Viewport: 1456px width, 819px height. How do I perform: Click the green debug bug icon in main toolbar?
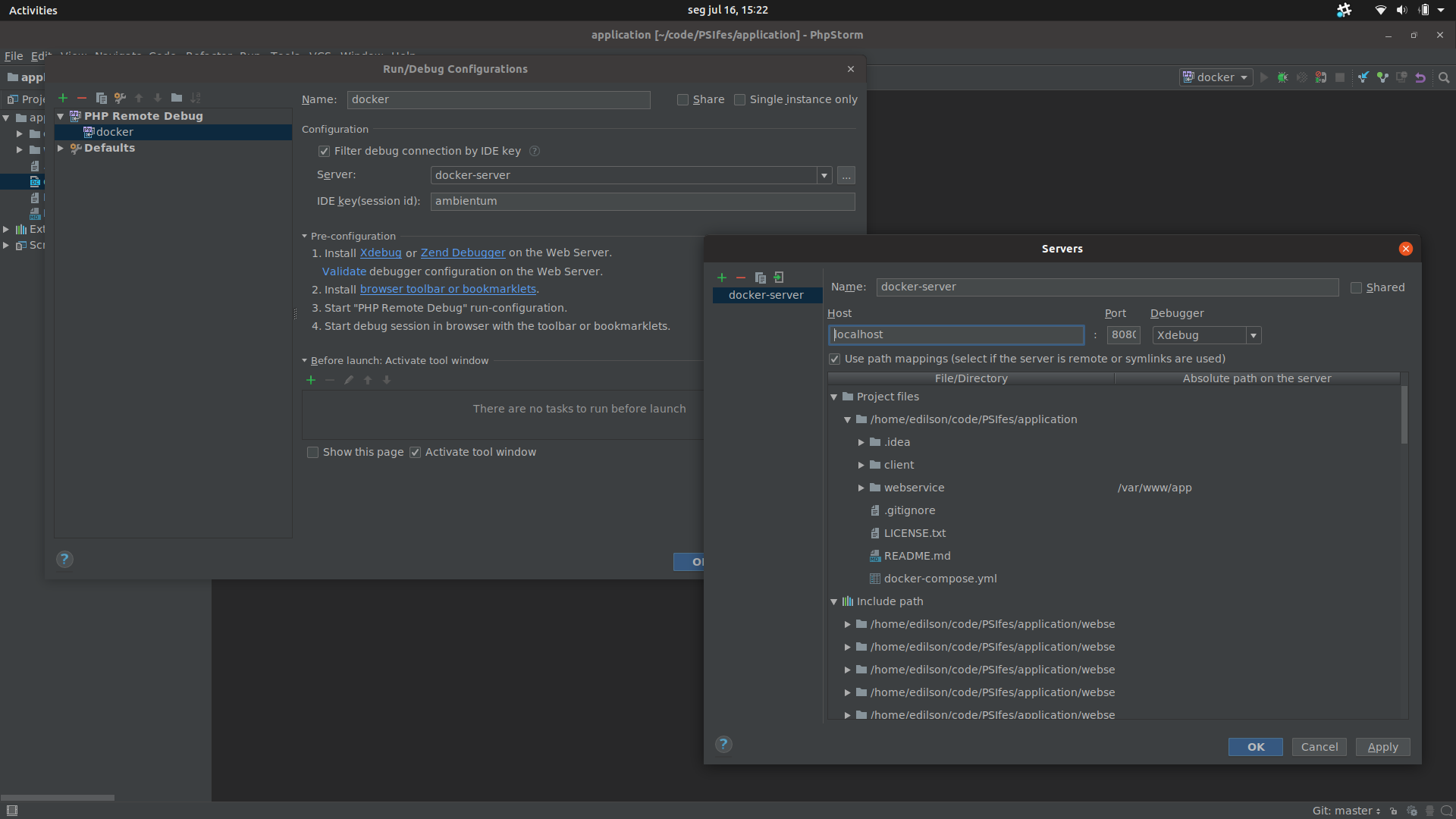coord(1283,77)
